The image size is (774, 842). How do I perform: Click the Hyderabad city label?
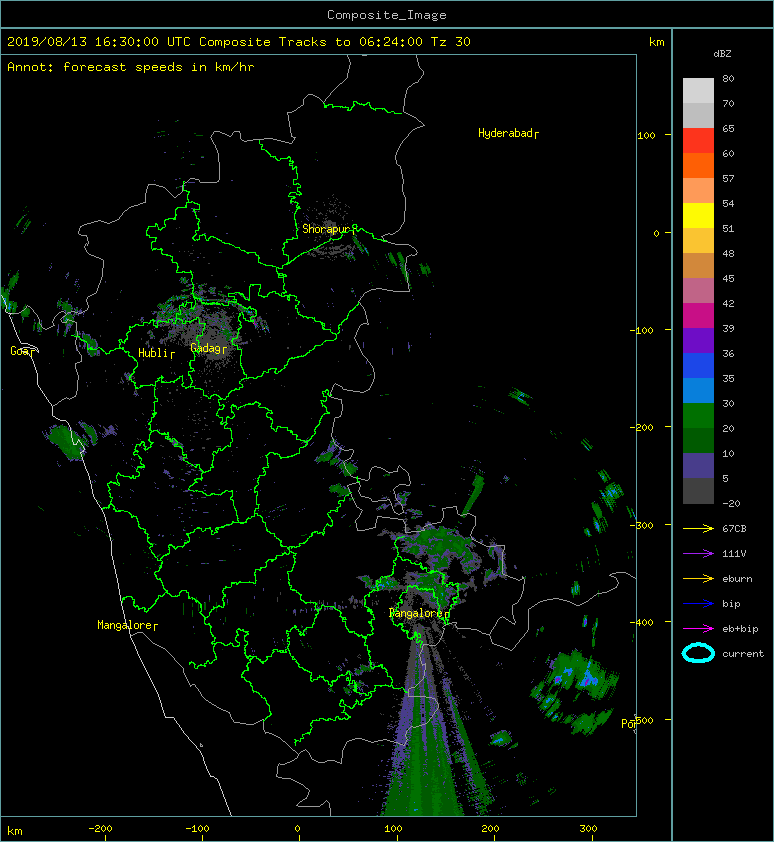[505, 133]
